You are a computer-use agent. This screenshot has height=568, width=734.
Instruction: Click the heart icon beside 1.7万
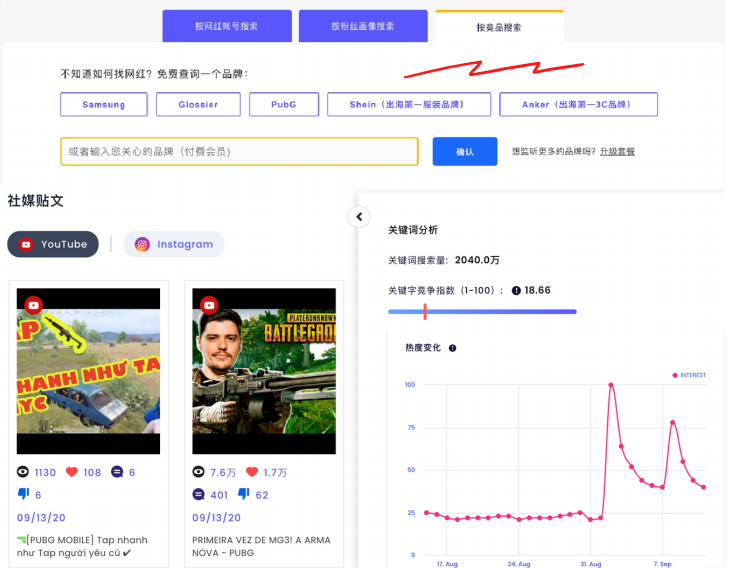pos(252,472)
